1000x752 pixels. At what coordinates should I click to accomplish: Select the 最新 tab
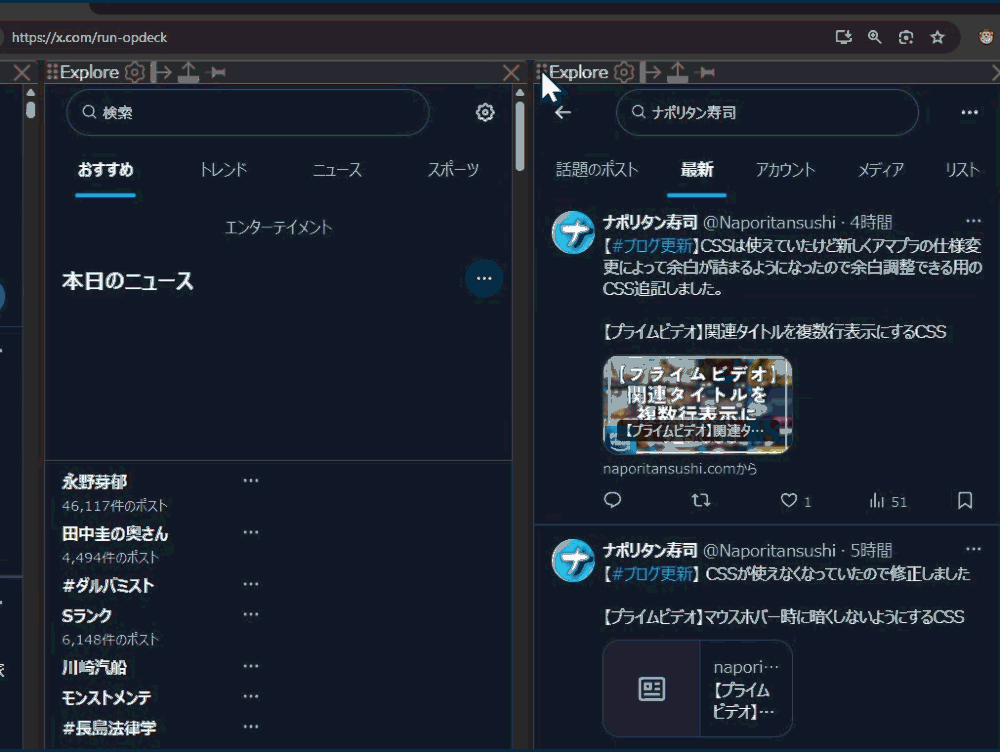[696, 170]
